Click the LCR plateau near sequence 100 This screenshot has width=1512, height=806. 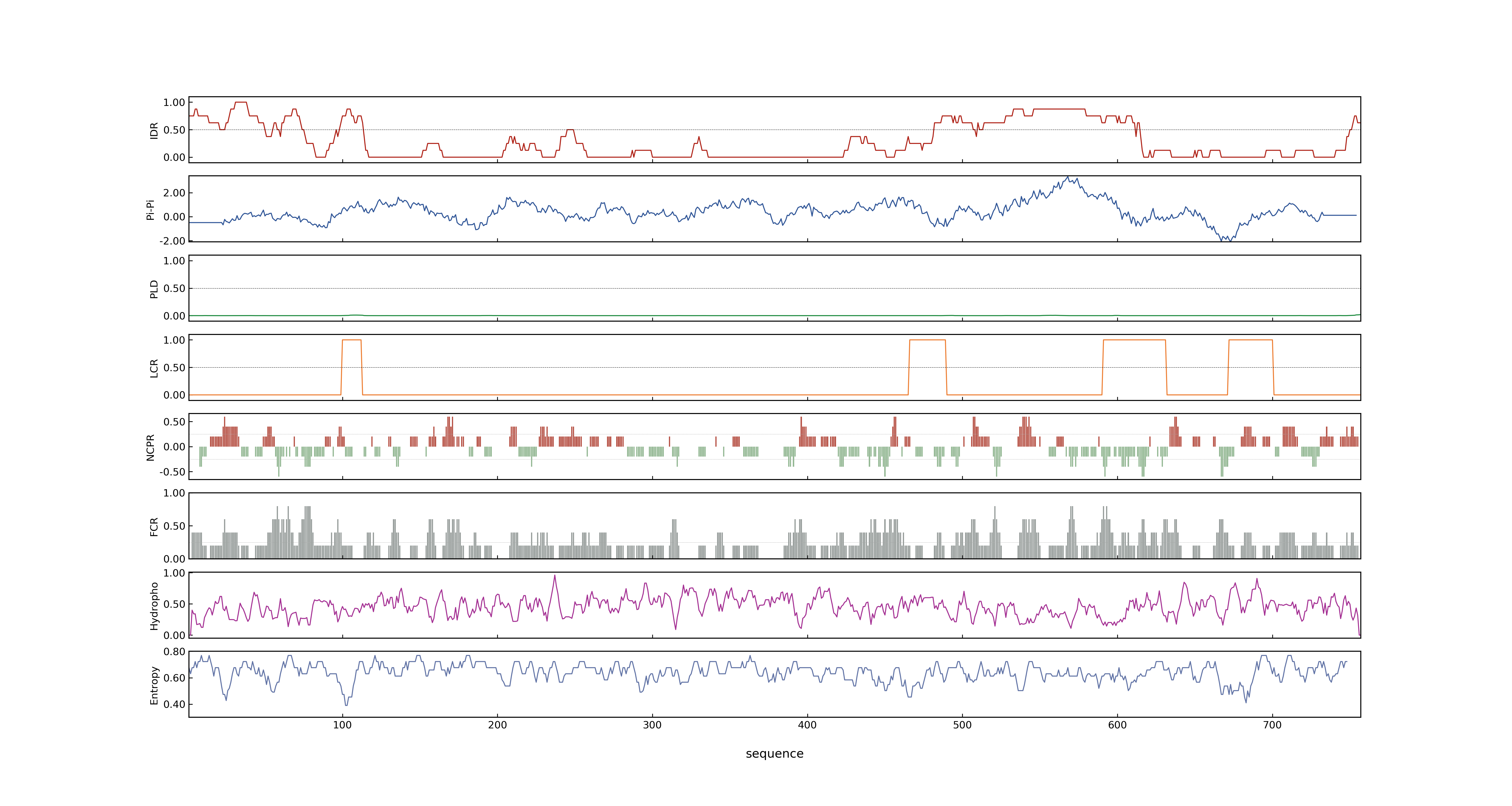[352, 340]
